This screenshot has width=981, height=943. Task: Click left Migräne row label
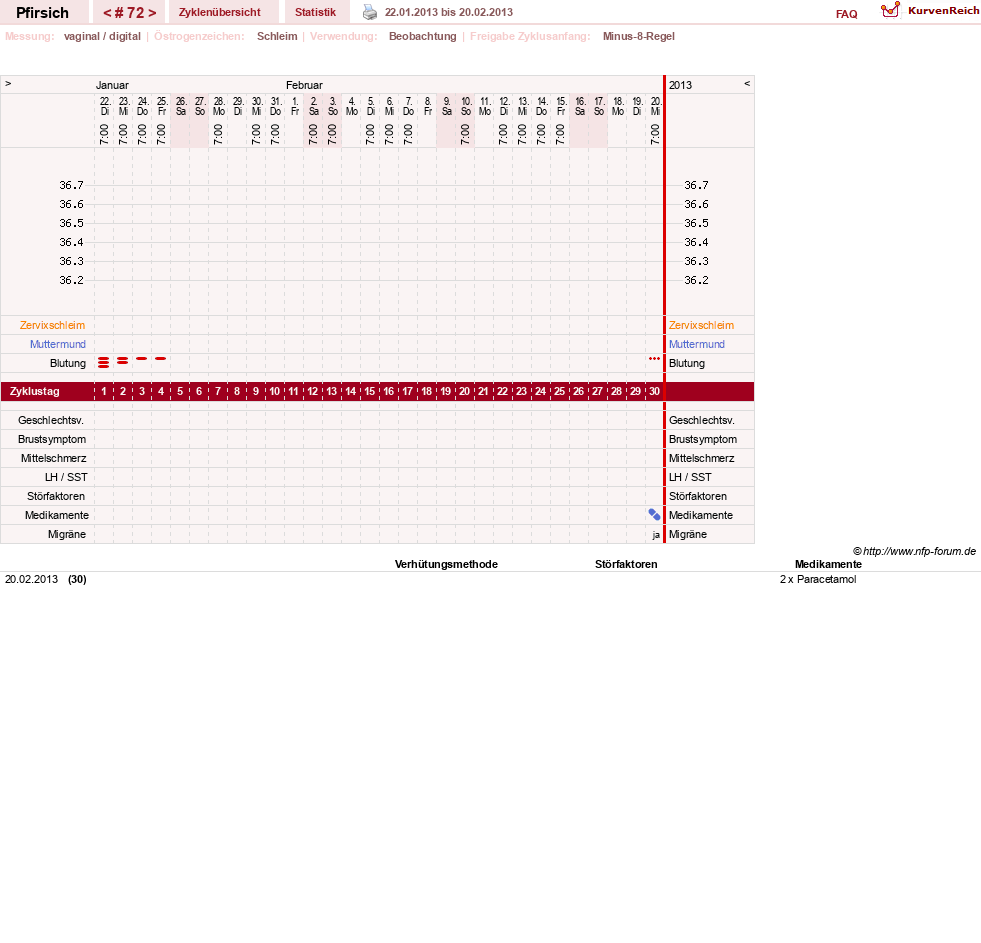click(67, 534)
